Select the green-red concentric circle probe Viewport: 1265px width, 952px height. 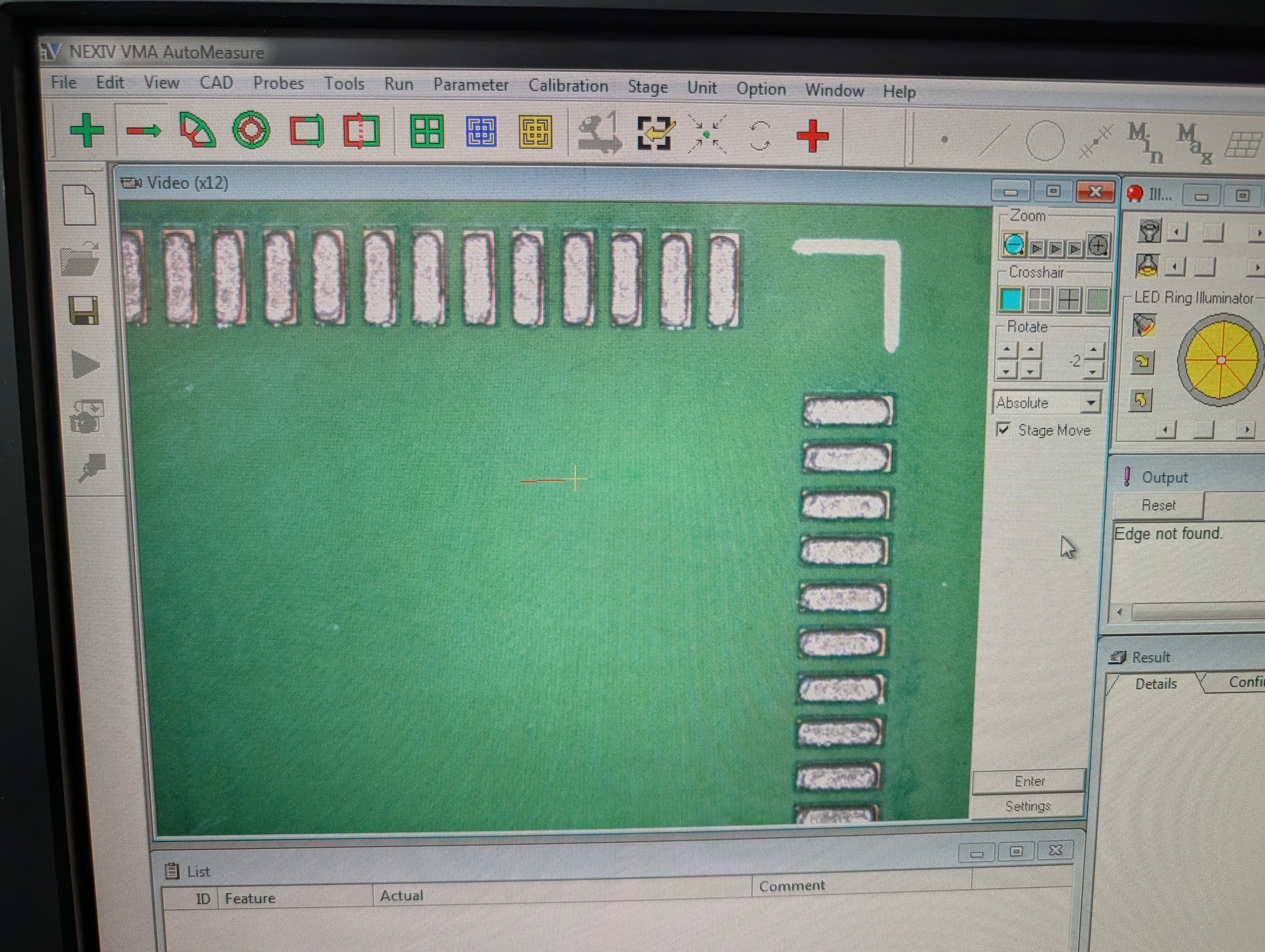[251, 130]
